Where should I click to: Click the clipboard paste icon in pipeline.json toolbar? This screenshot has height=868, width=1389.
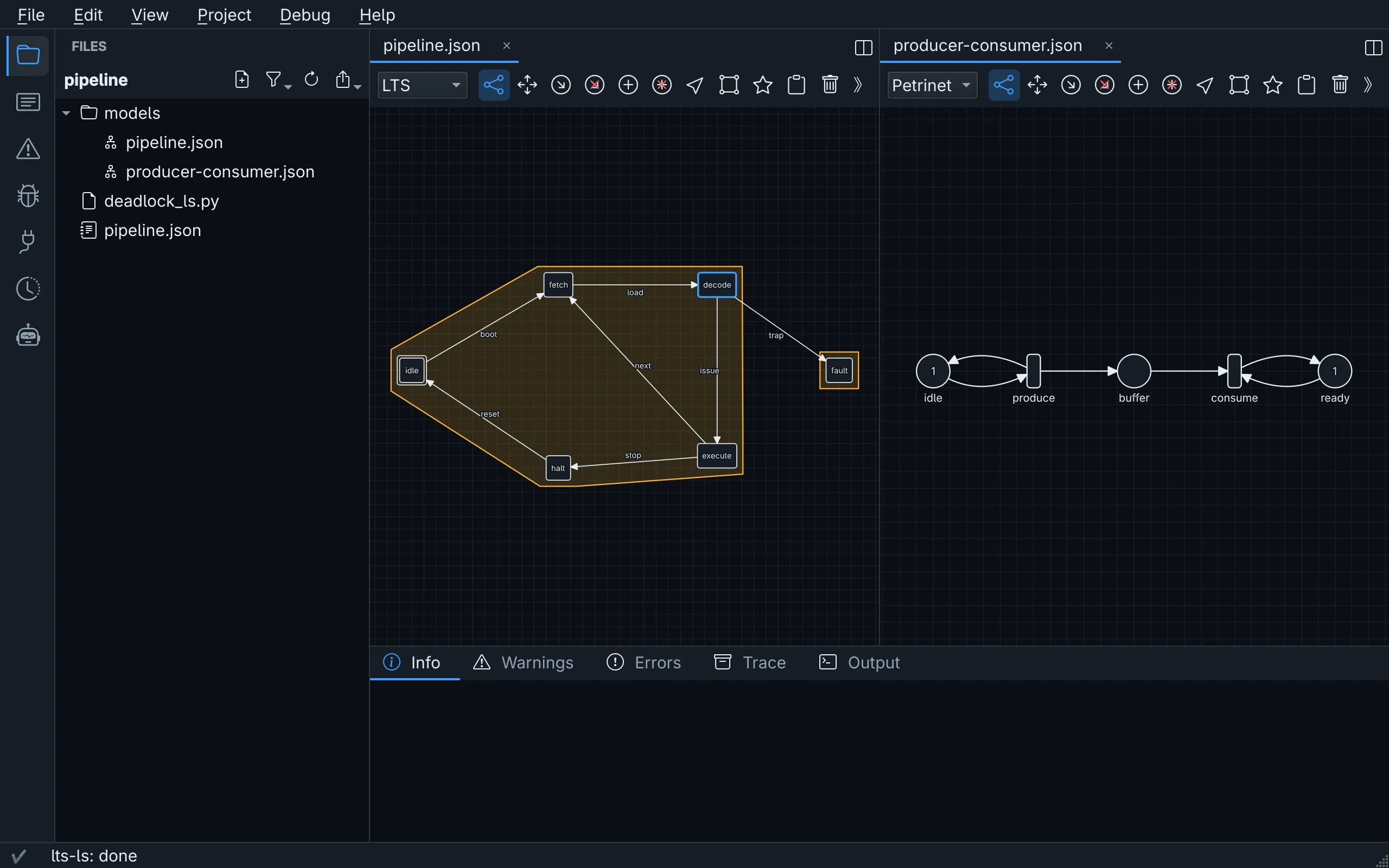pyautogui.click(x=796, y=85)
